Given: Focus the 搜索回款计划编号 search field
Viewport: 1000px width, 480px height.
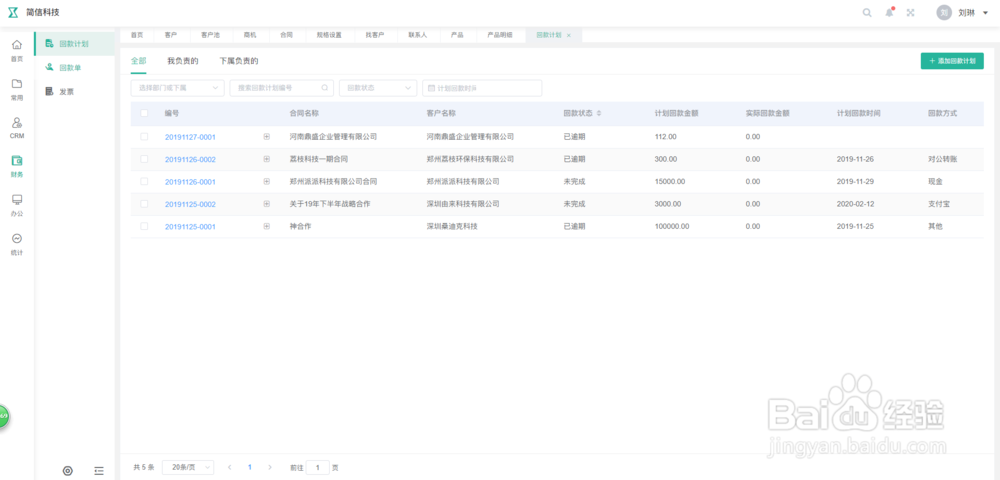Looking at the screenshot, I should coord(281,88).
